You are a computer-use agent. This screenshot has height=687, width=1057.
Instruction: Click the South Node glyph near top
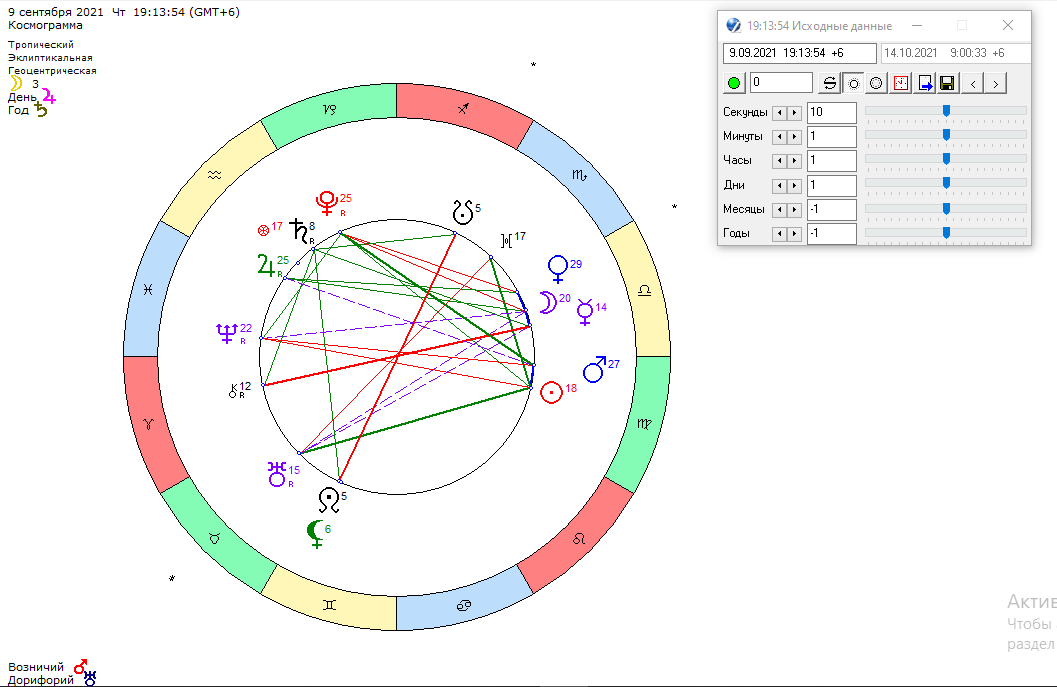click(x=462, y=212)
